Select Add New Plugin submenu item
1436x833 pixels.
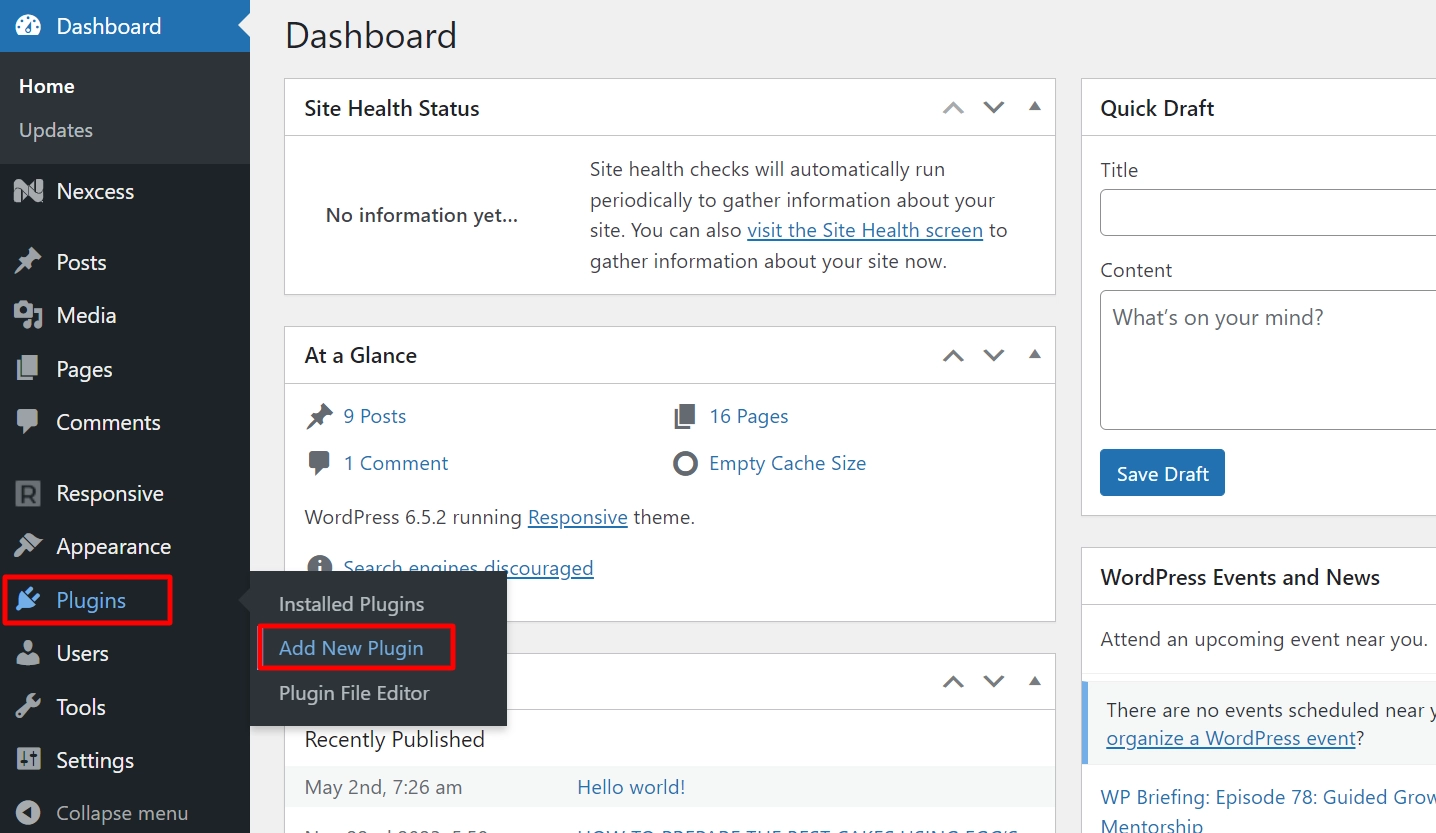coord(351,648)
